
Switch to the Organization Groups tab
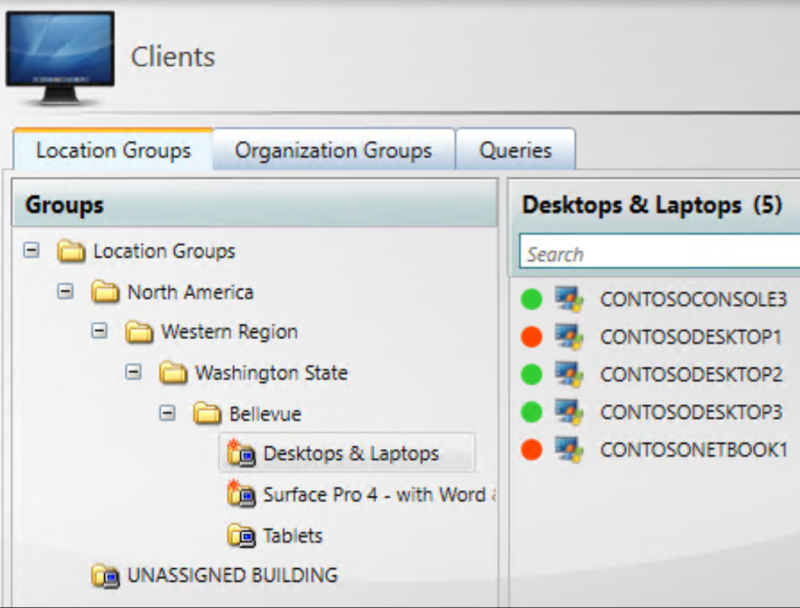333,150
